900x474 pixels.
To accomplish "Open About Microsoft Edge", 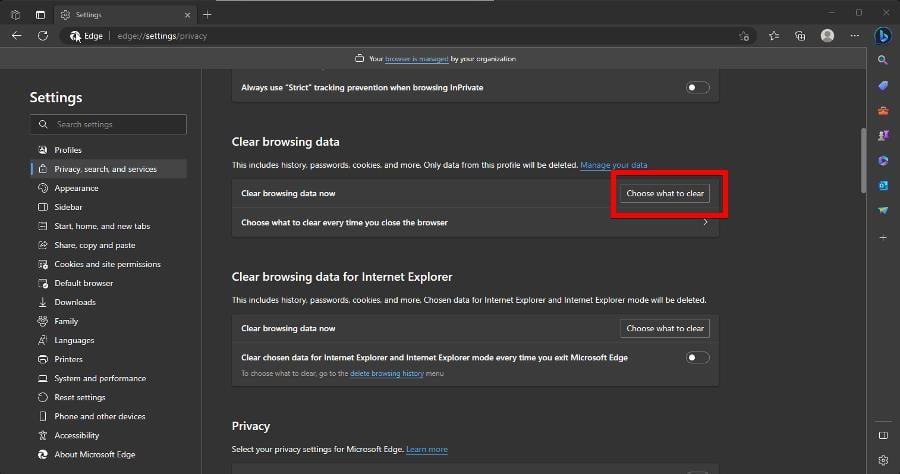I will pos(108,454).
